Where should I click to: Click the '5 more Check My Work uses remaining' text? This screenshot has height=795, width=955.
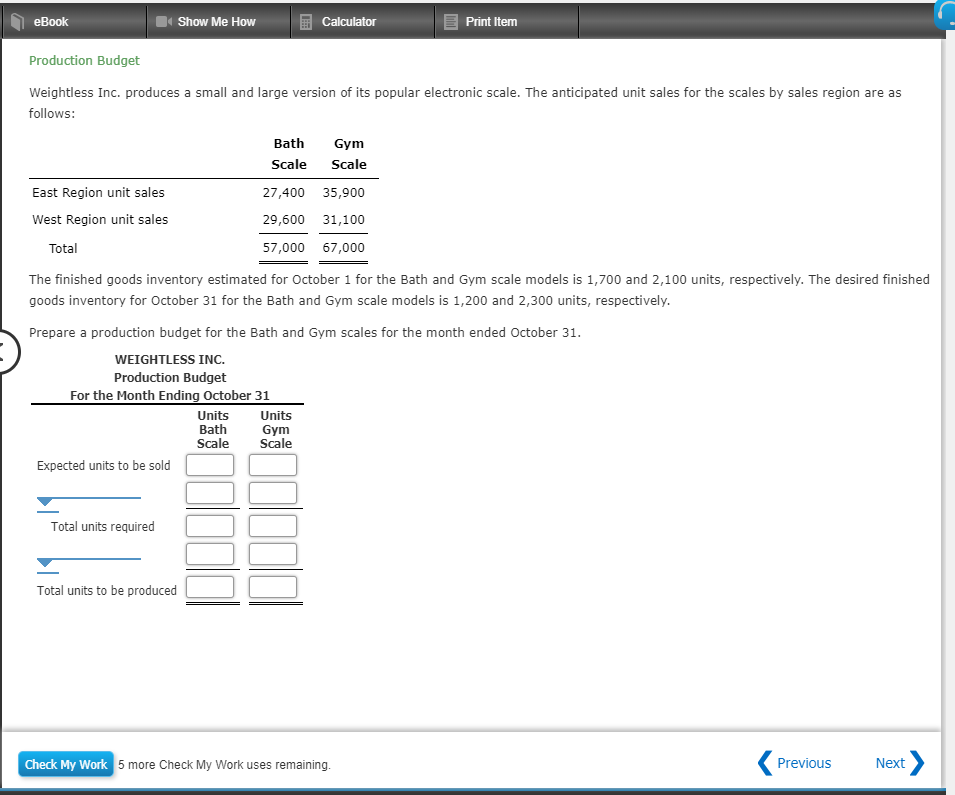pyautogui.click(x=224, y=765)
